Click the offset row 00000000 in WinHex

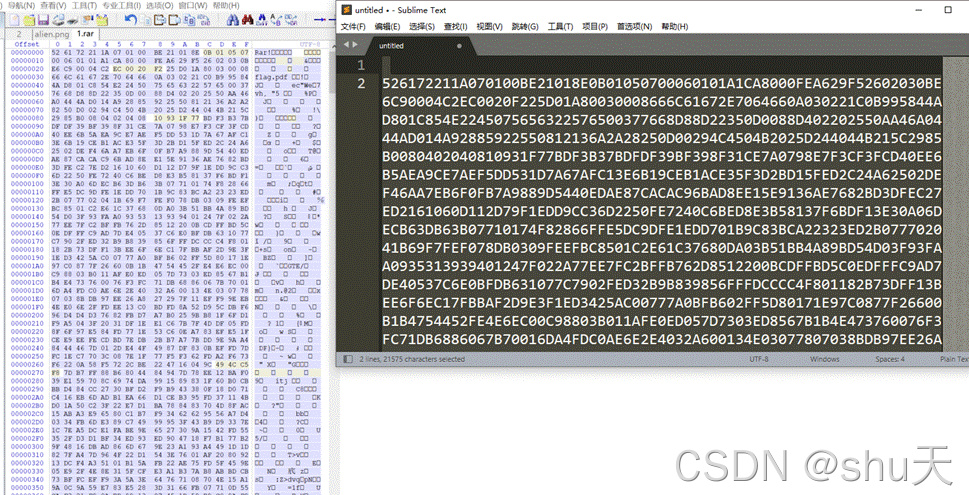tap(27, 53)
